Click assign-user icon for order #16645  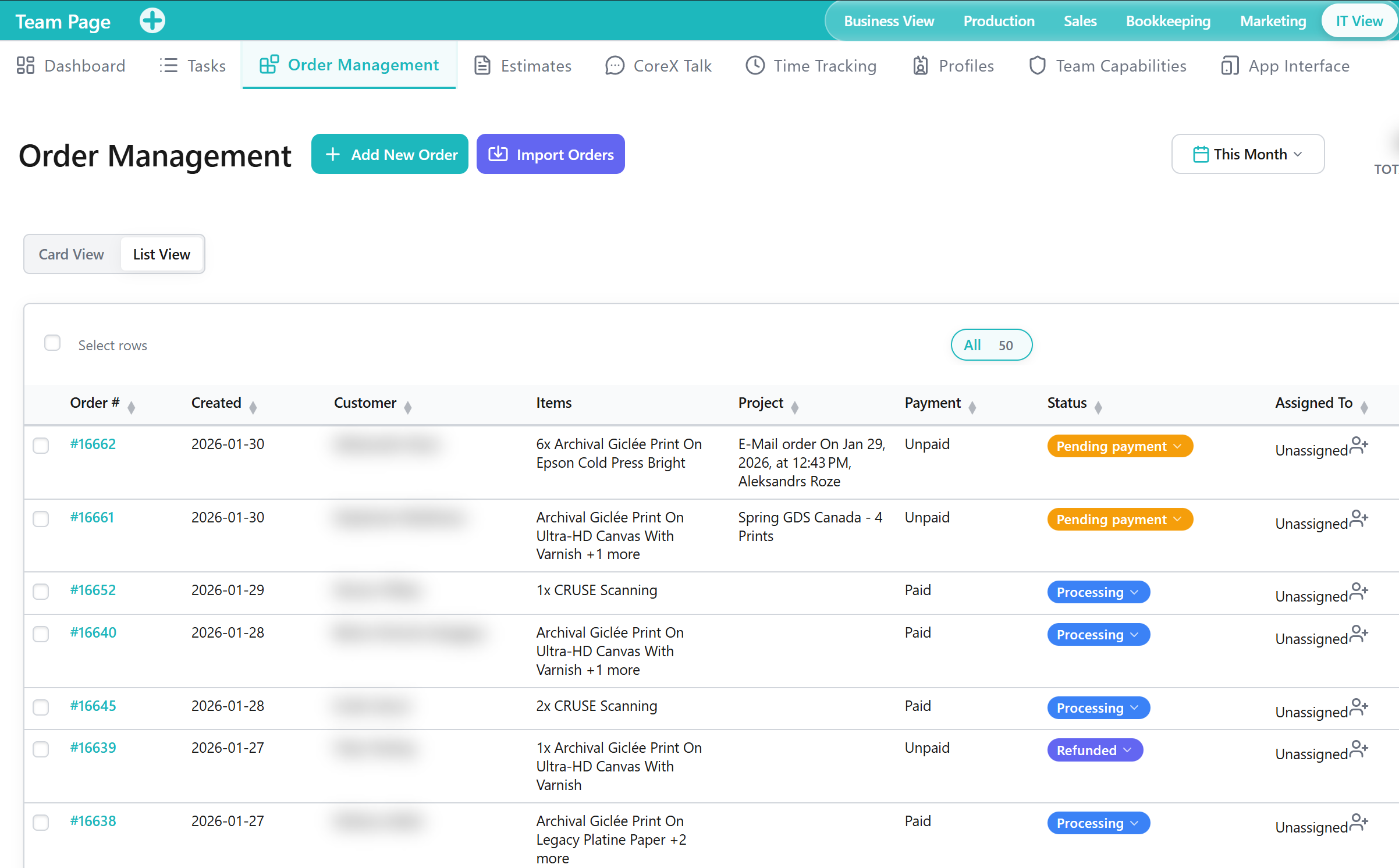pyautogui.click(x=1358, y=707)
